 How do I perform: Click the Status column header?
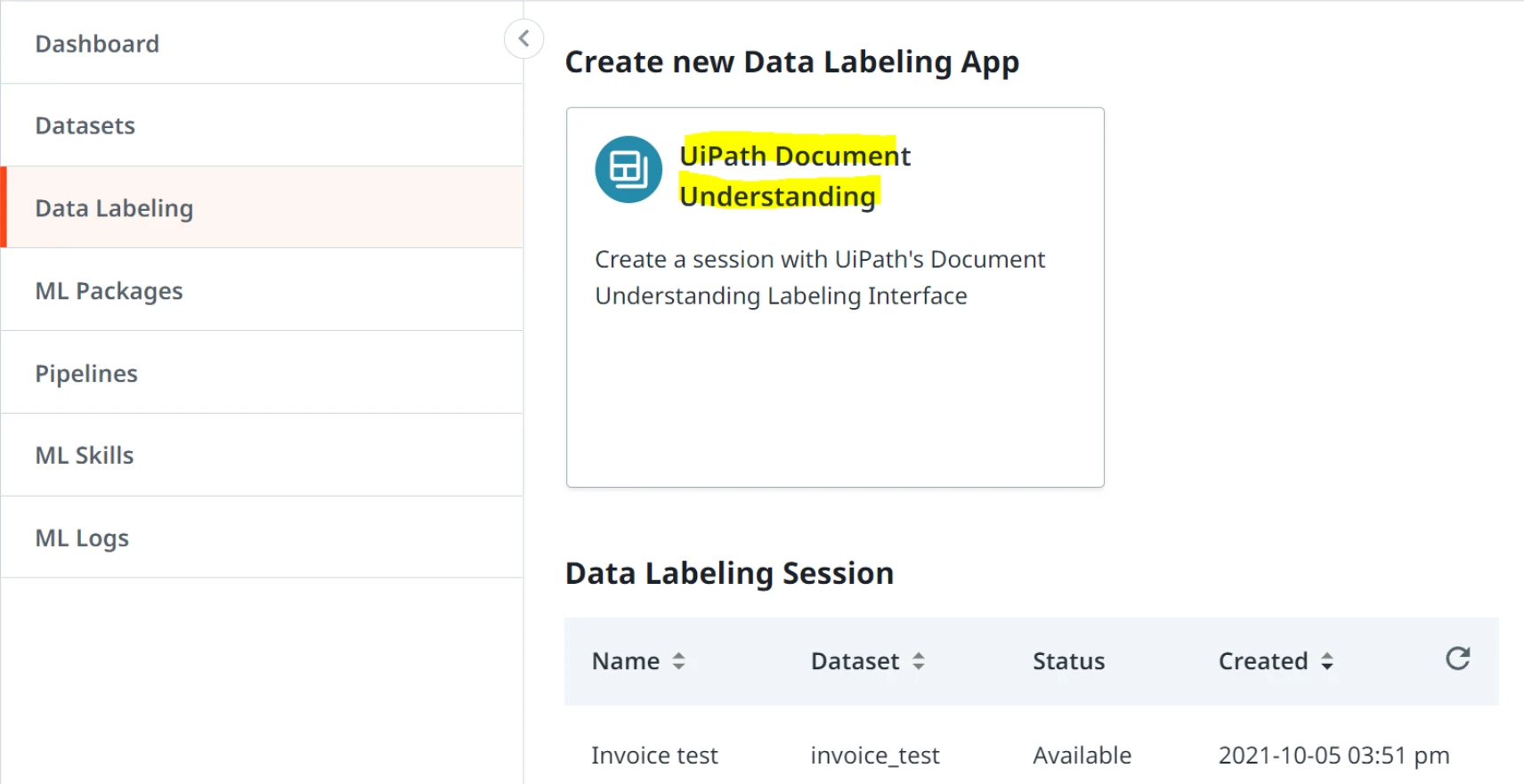pos(1068,661)
